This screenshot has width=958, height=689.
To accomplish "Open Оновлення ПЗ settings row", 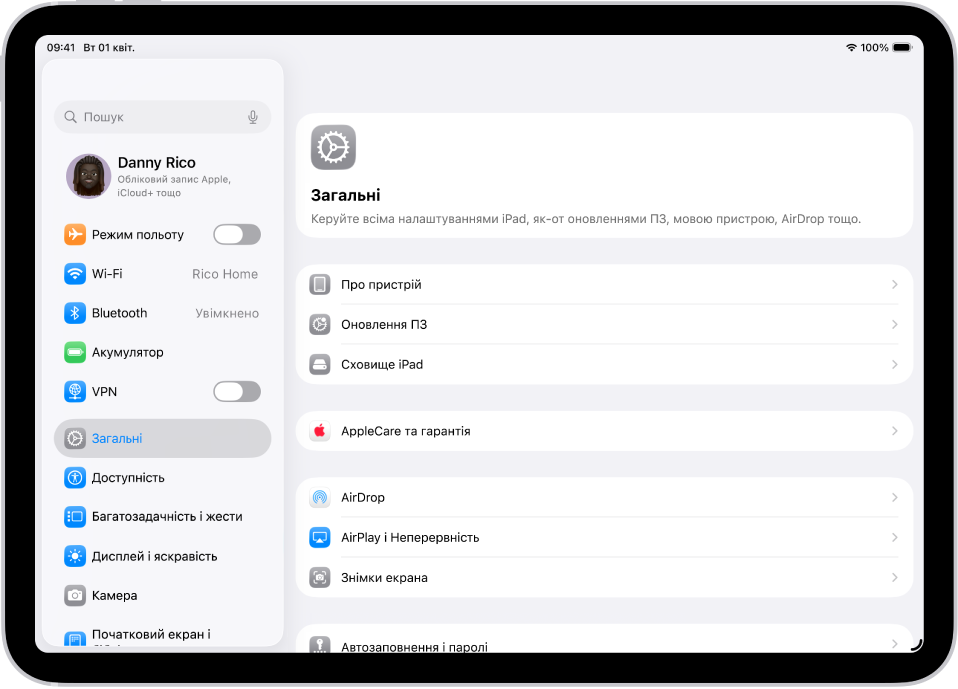I will [604, 324].
